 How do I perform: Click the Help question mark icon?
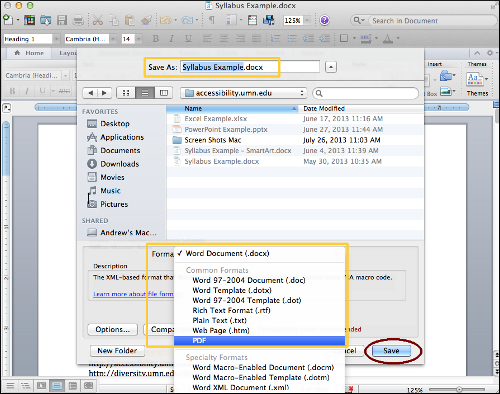coord(324,20)
